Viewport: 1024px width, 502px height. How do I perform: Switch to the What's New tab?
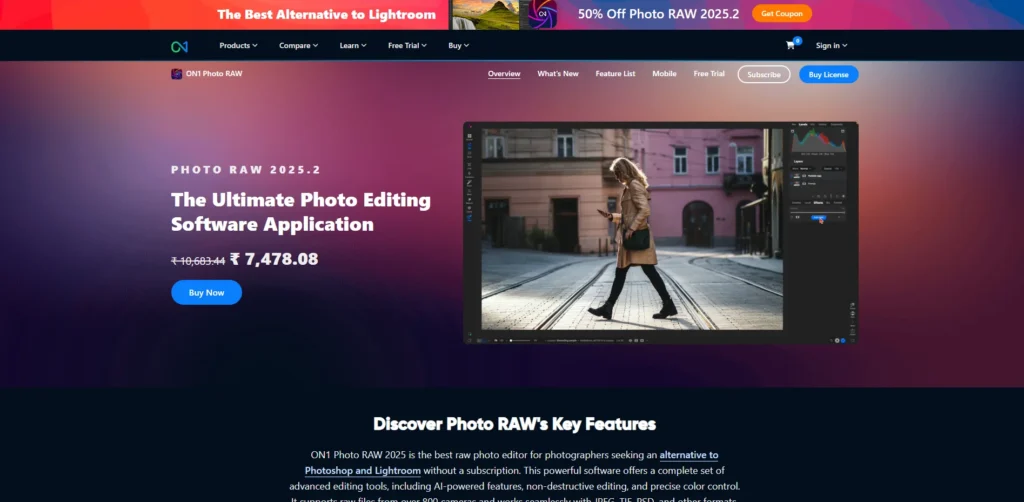(558, 74)
